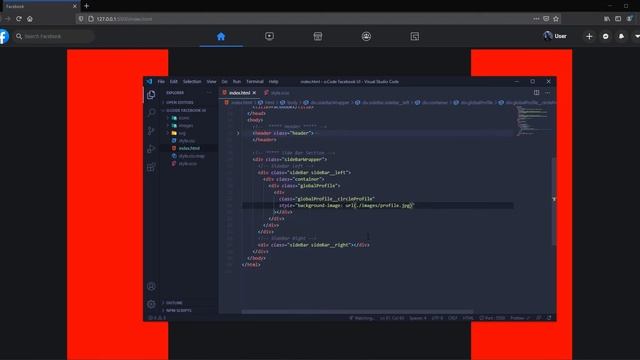Bookmark this page with the star icon
This screenshot has height=360, width=640.
556,19
